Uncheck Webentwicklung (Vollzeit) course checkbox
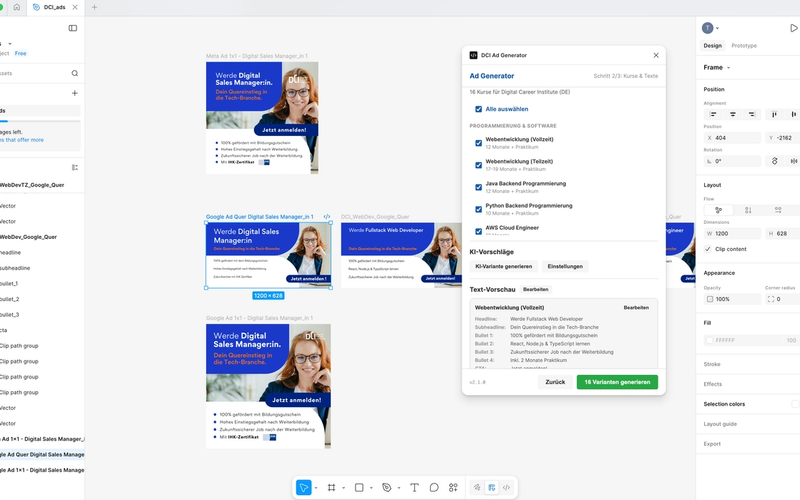This screenshot has height=500, width=800. tap(479, 143)
